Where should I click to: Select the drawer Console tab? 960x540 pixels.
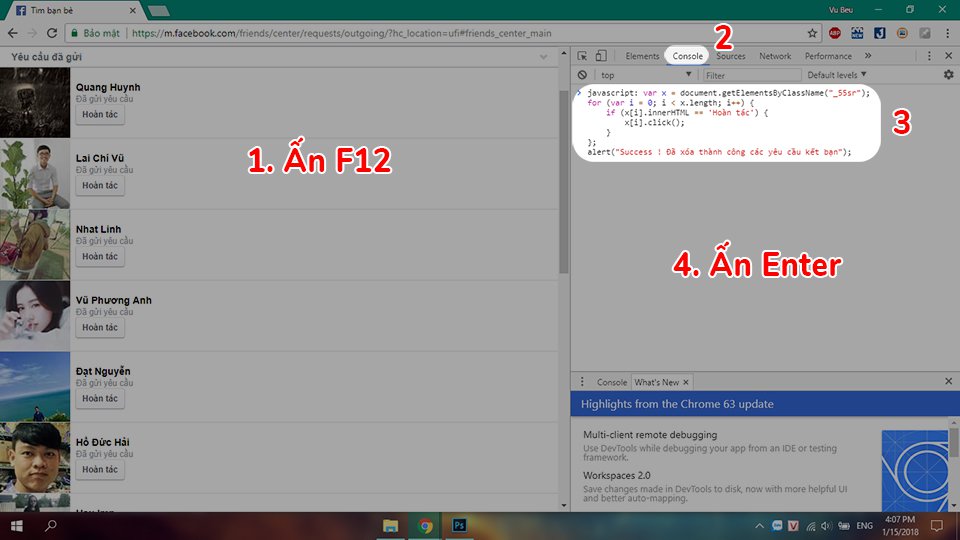point(612,382)
